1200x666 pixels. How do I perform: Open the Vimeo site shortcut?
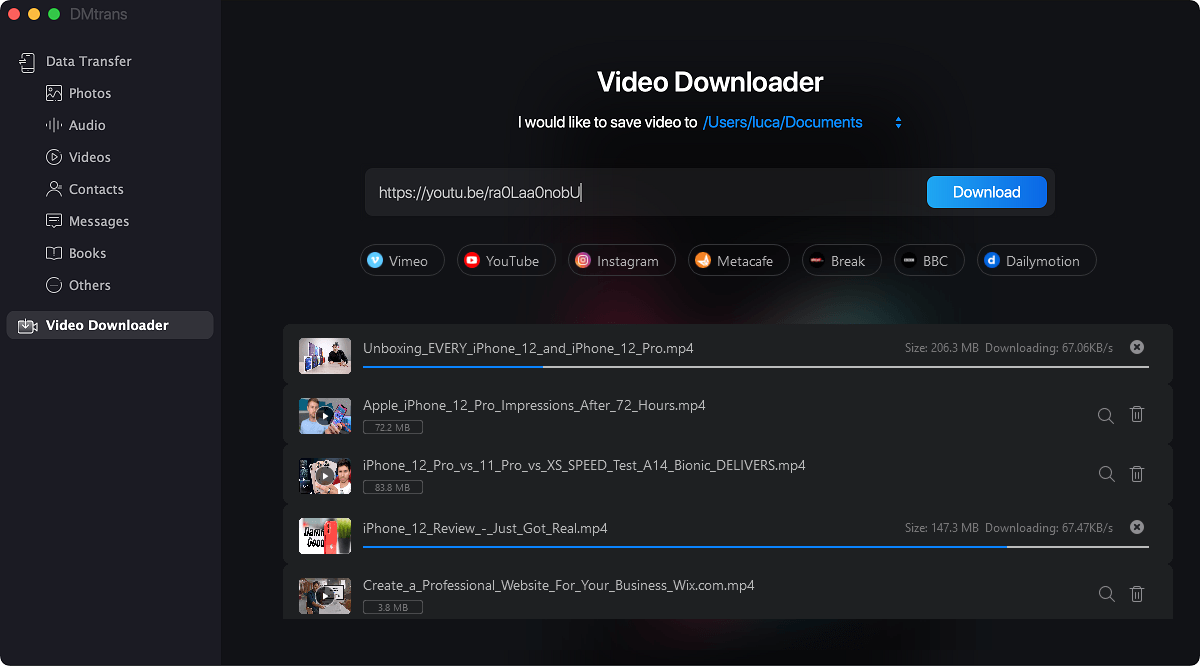tap(402, 261)
